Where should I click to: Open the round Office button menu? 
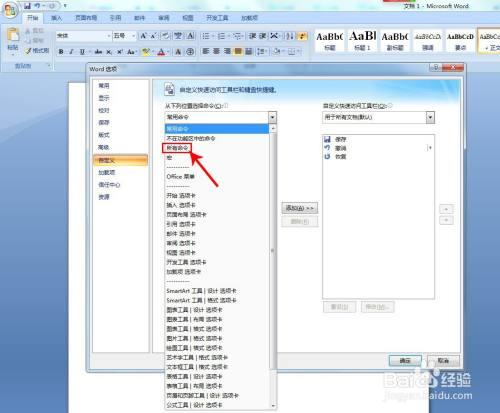pyautogui.click(x=10, y=10)
